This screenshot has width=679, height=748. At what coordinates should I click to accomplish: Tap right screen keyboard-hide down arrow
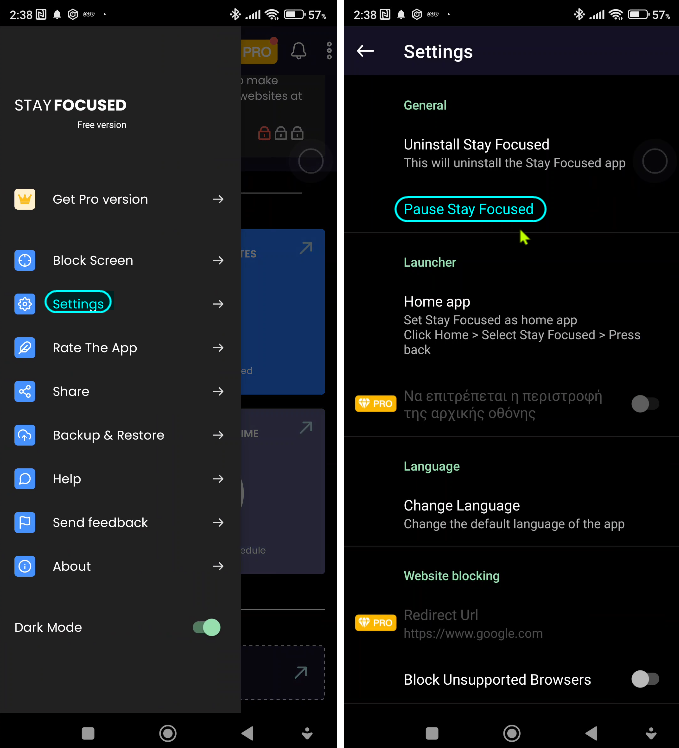651,733
